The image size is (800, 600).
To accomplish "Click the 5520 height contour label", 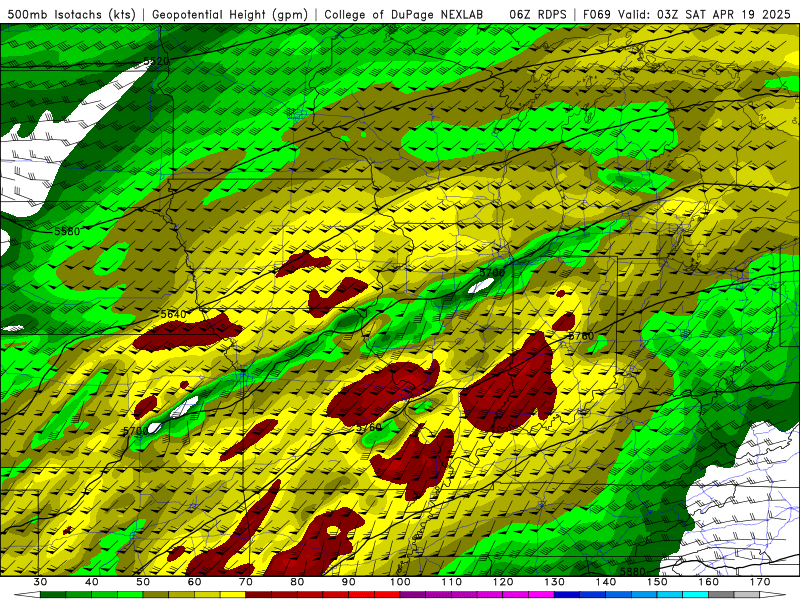I will coord(156,62).
